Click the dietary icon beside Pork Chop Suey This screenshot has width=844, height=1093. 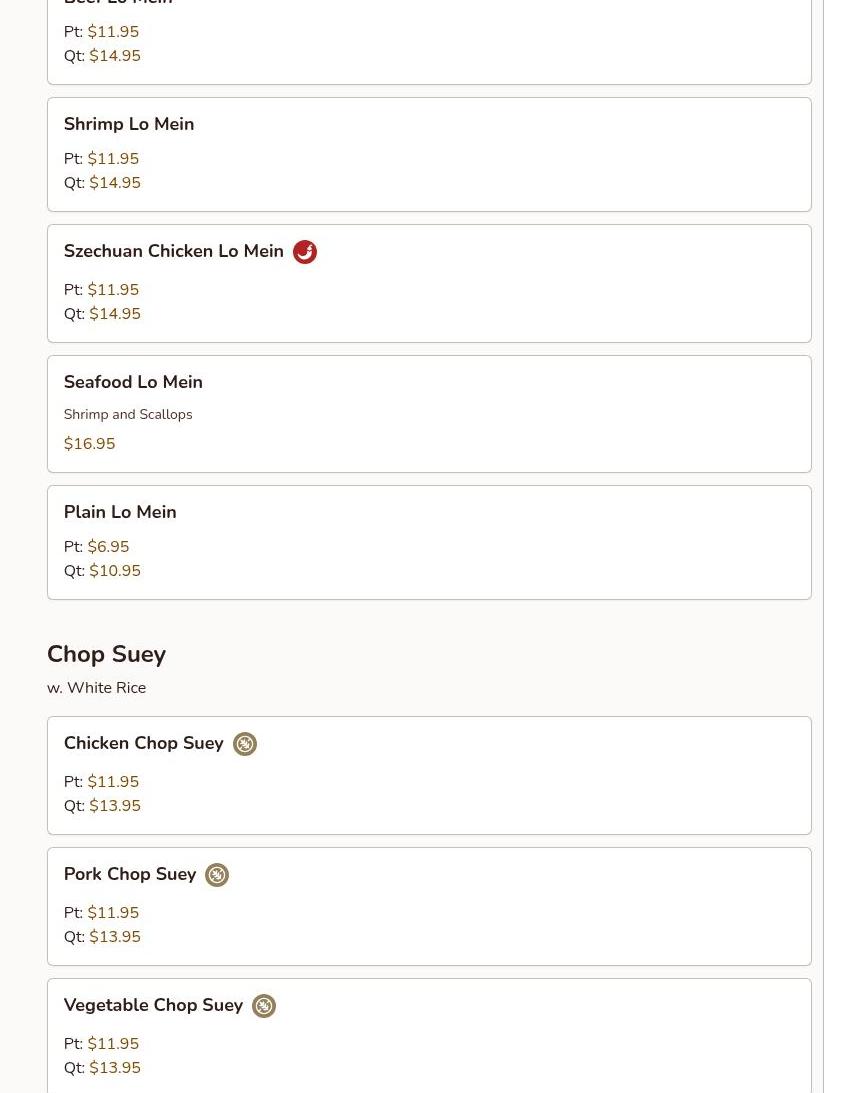pos(217,875)
